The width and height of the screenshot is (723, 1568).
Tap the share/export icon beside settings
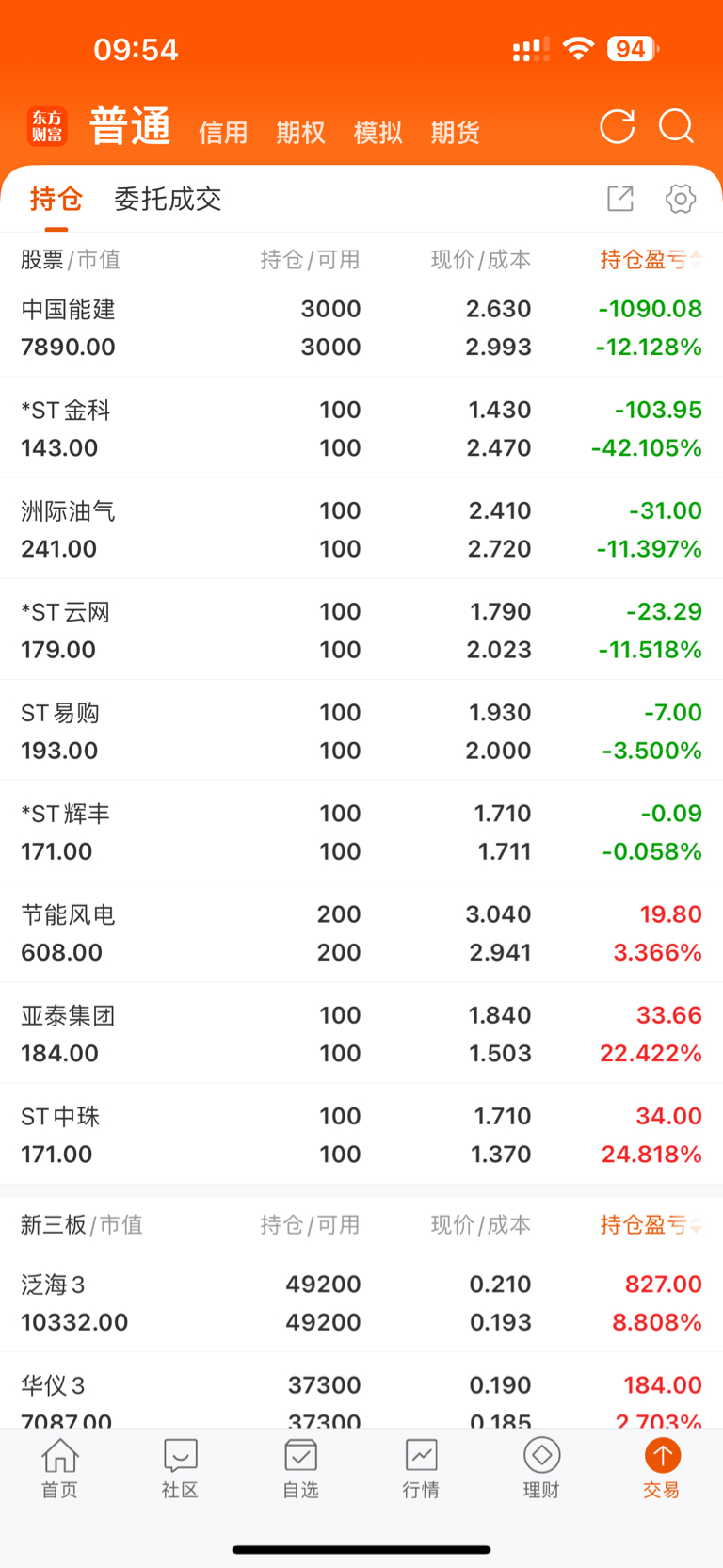(x=620, y=199)
